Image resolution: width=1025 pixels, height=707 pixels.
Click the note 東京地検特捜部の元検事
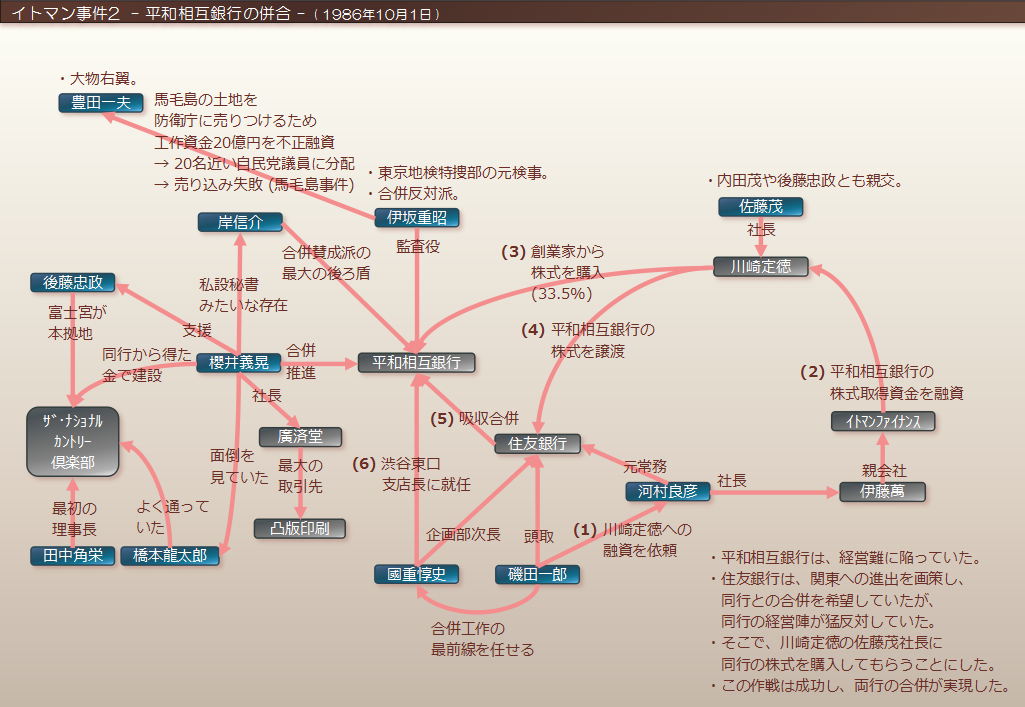(458, 173)
